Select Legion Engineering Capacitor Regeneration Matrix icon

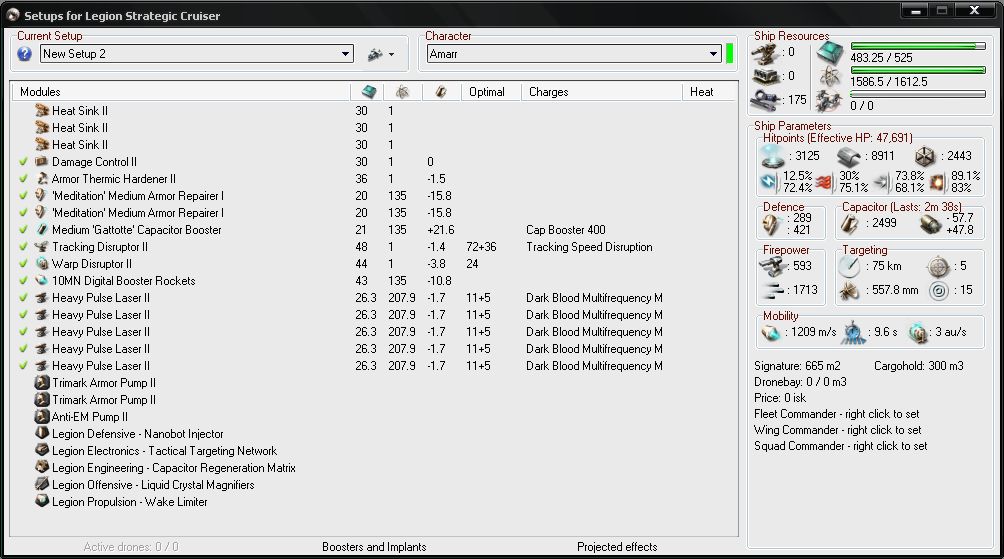pyautogui.click(x=42, y=467)
